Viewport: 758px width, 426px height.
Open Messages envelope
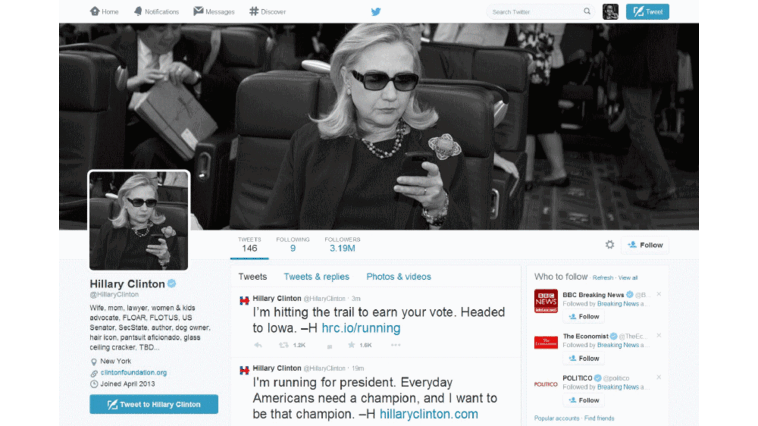tap(214, 12)
